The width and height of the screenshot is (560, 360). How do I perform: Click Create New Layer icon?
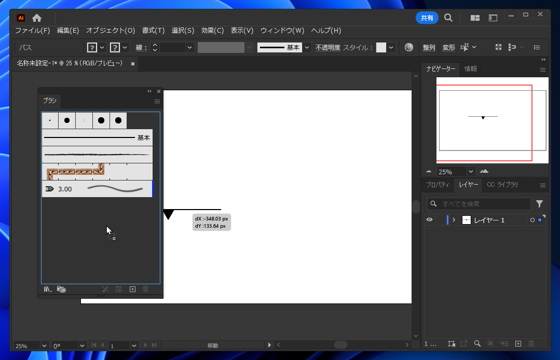(x=518, y=344)
